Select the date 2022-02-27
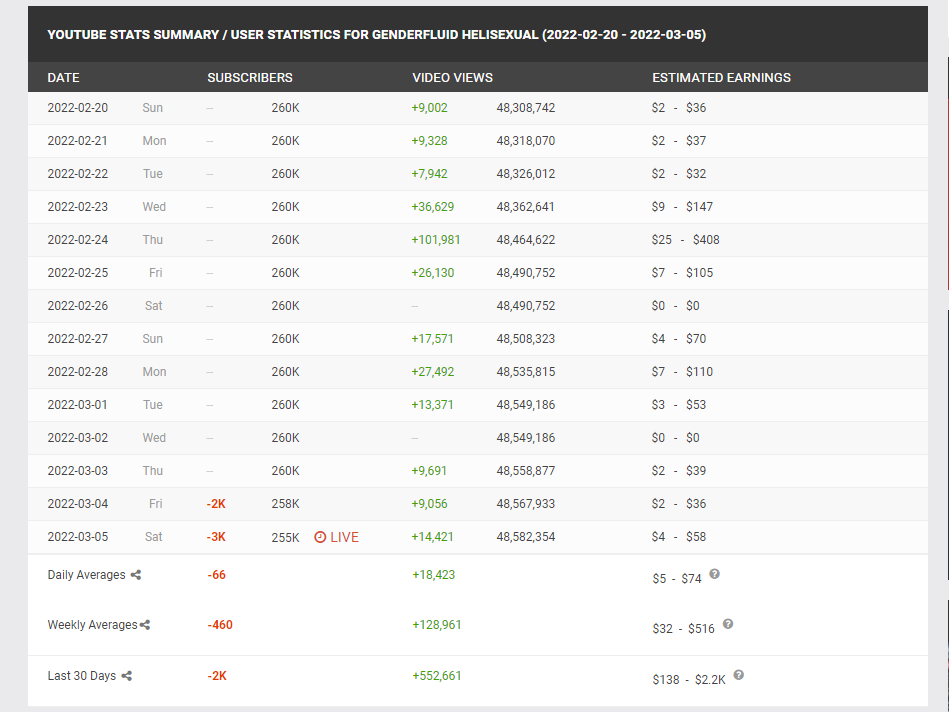Image resolution: width=949 pixels, height=712 pixels. 78,338
